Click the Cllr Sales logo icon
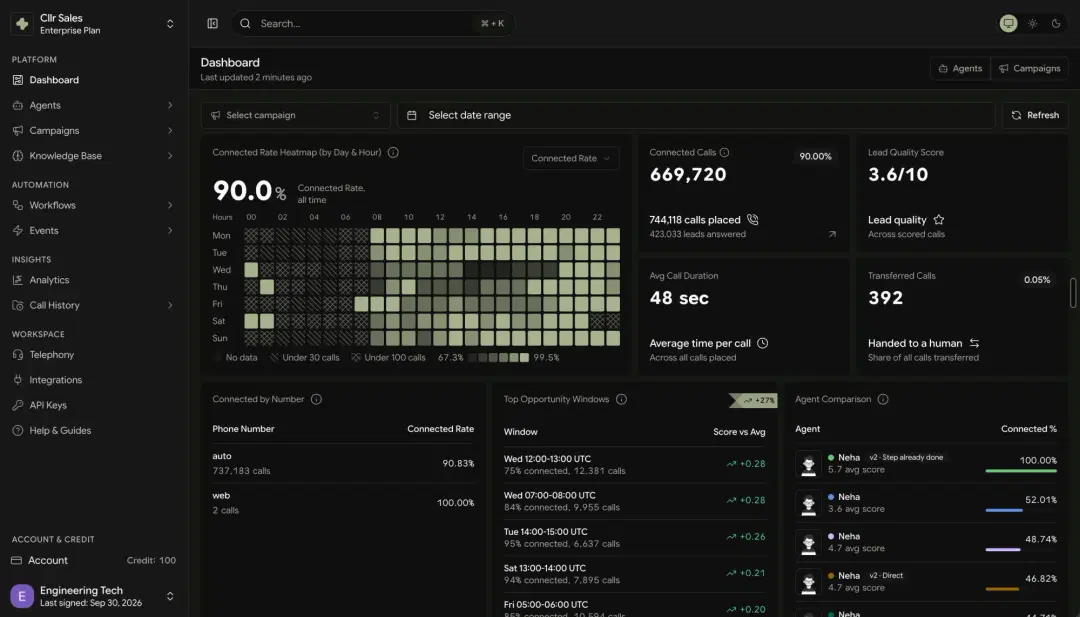This screenshot has width=1080, height=617. tap(22, 24)
